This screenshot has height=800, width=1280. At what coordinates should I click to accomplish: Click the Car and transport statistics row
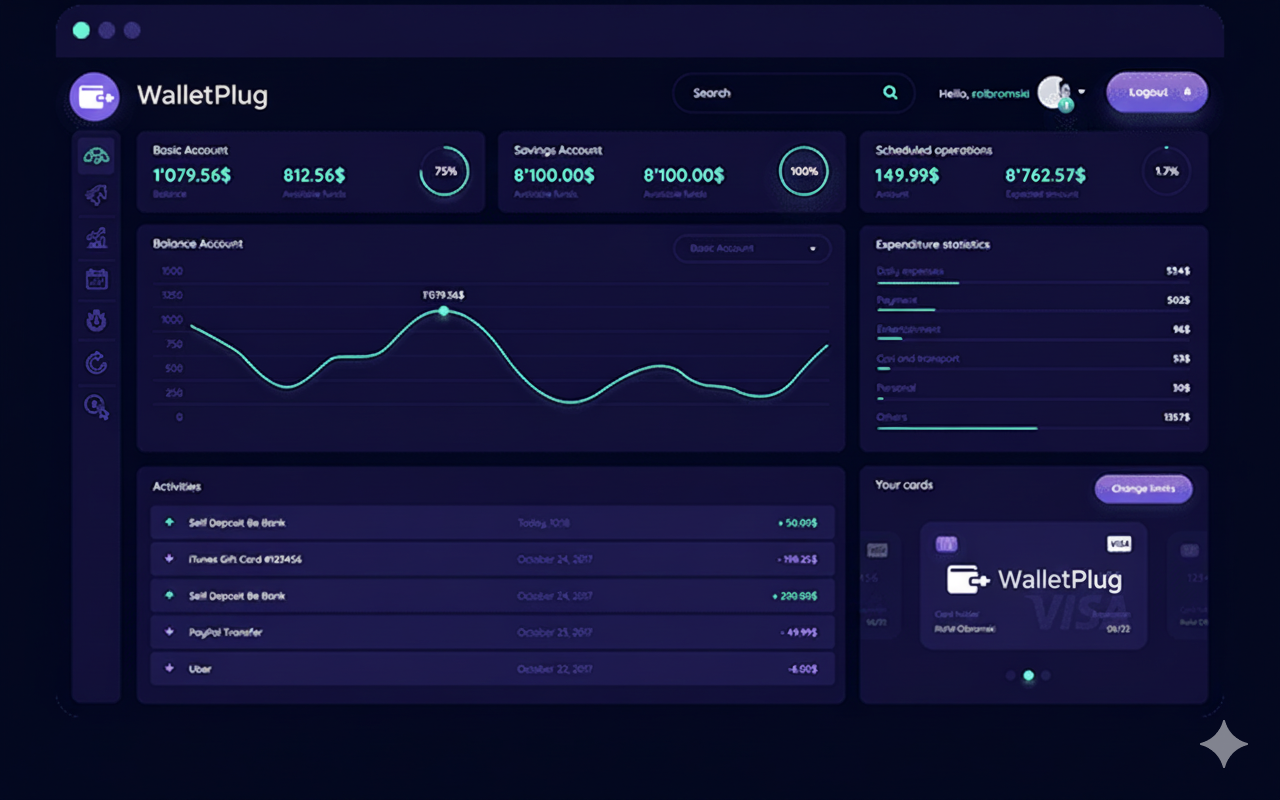coord(1033,361)
